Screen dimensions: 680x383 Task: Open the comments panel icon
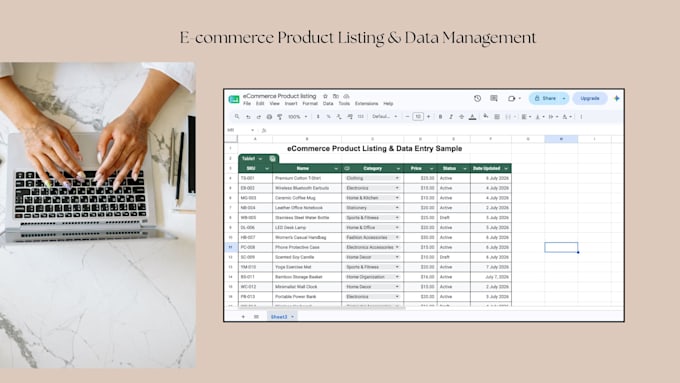pos(494,98)
